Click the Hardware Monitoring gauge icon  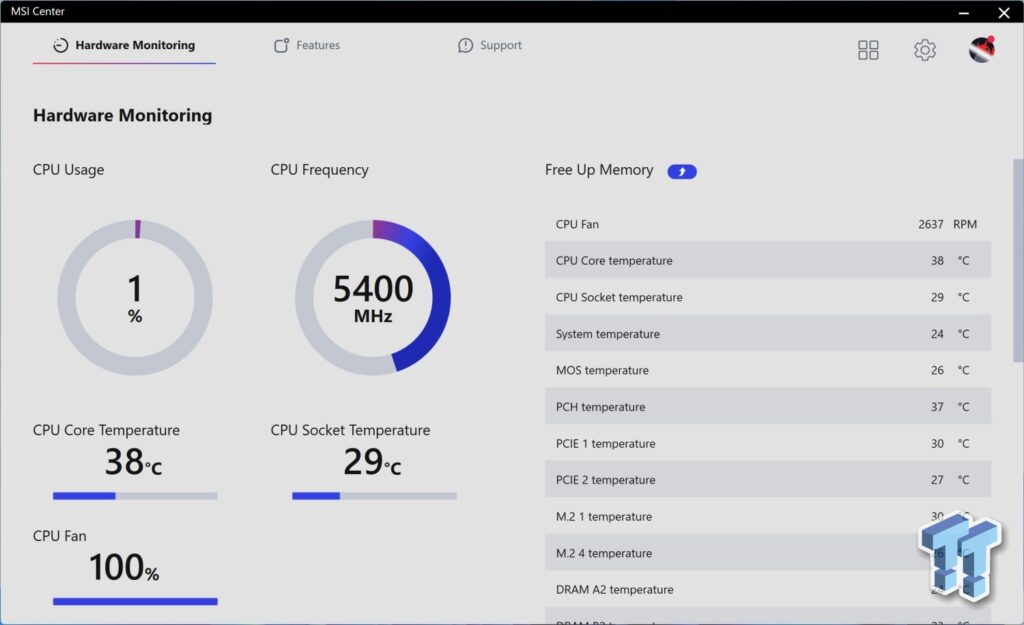61,45
